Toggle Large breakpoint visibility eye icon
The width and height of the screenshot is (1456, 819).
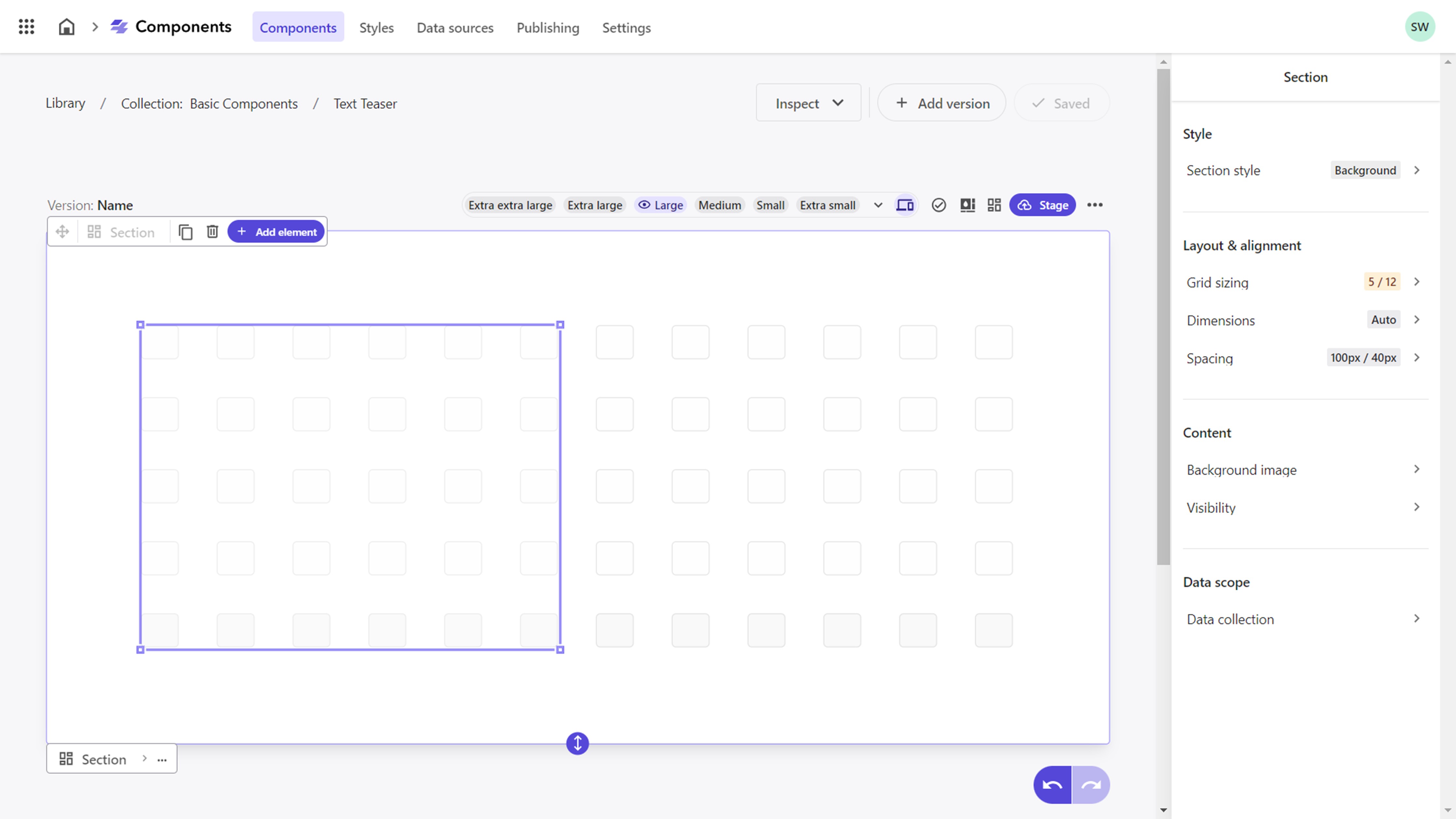[x=644, y=205]
